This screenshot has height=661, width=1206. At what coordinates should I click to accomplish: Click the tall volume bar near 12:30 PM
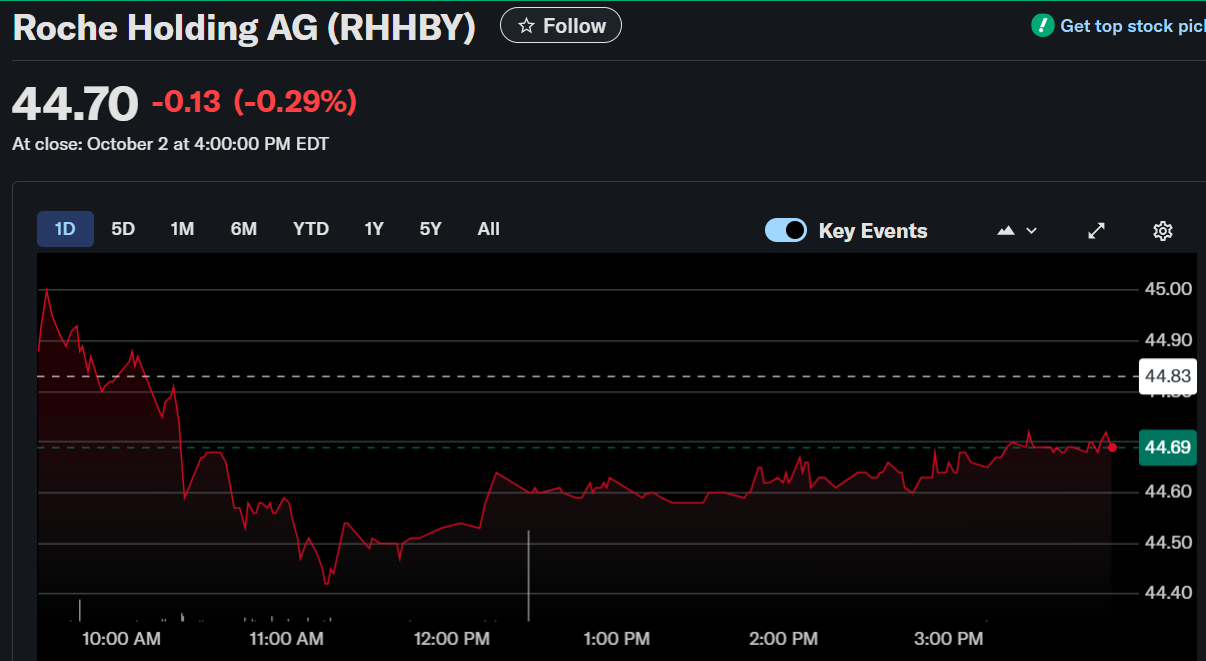pyautogui.click(x=528, y=576)
